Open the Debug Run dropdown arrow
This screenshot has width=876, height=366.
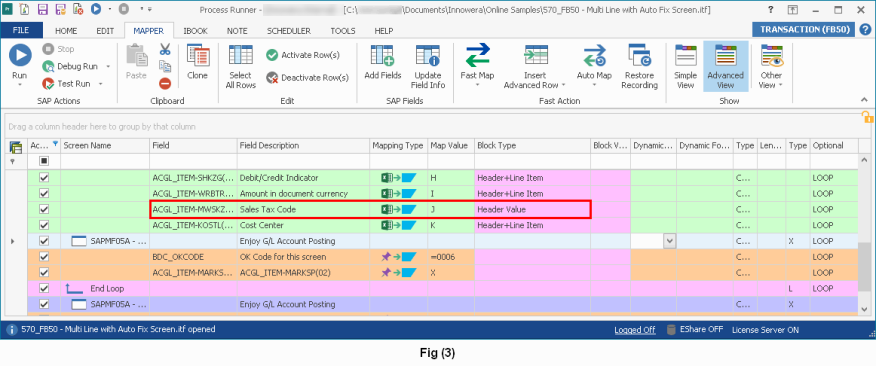[108, 66]
